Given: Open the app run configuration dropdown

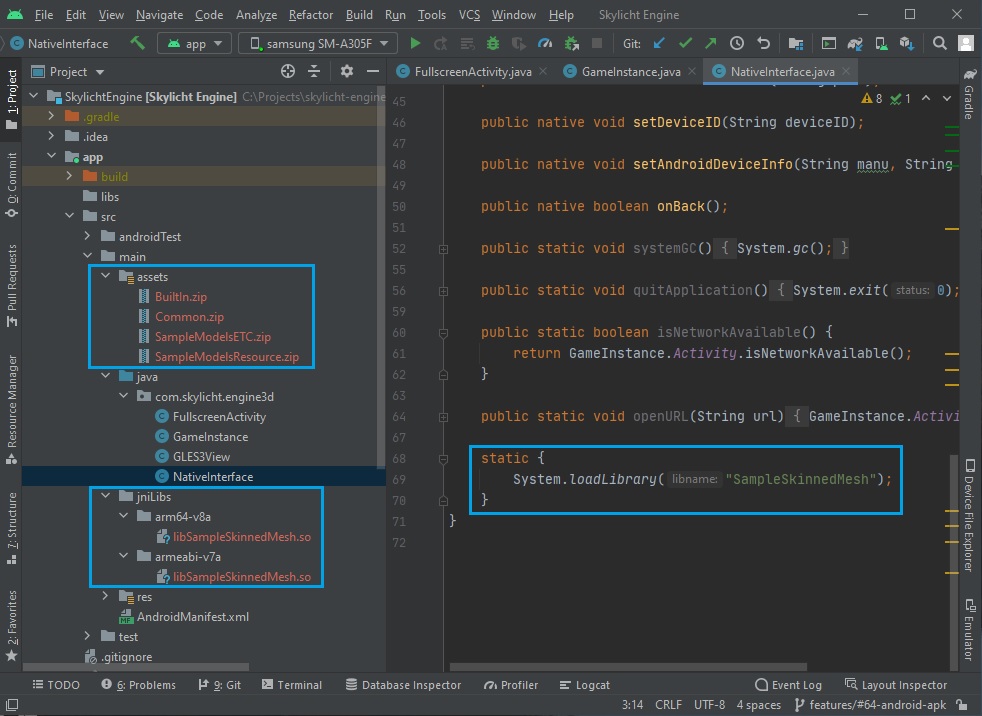Looking at the screenshot, I should (195, 43).
